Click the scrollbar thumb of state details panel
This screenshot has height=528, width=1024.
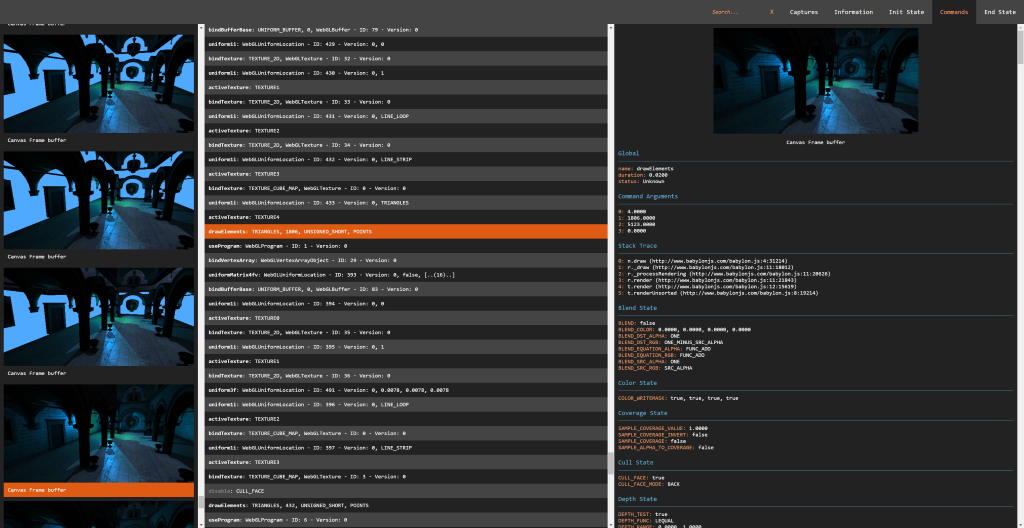(x=1020, y=45)
